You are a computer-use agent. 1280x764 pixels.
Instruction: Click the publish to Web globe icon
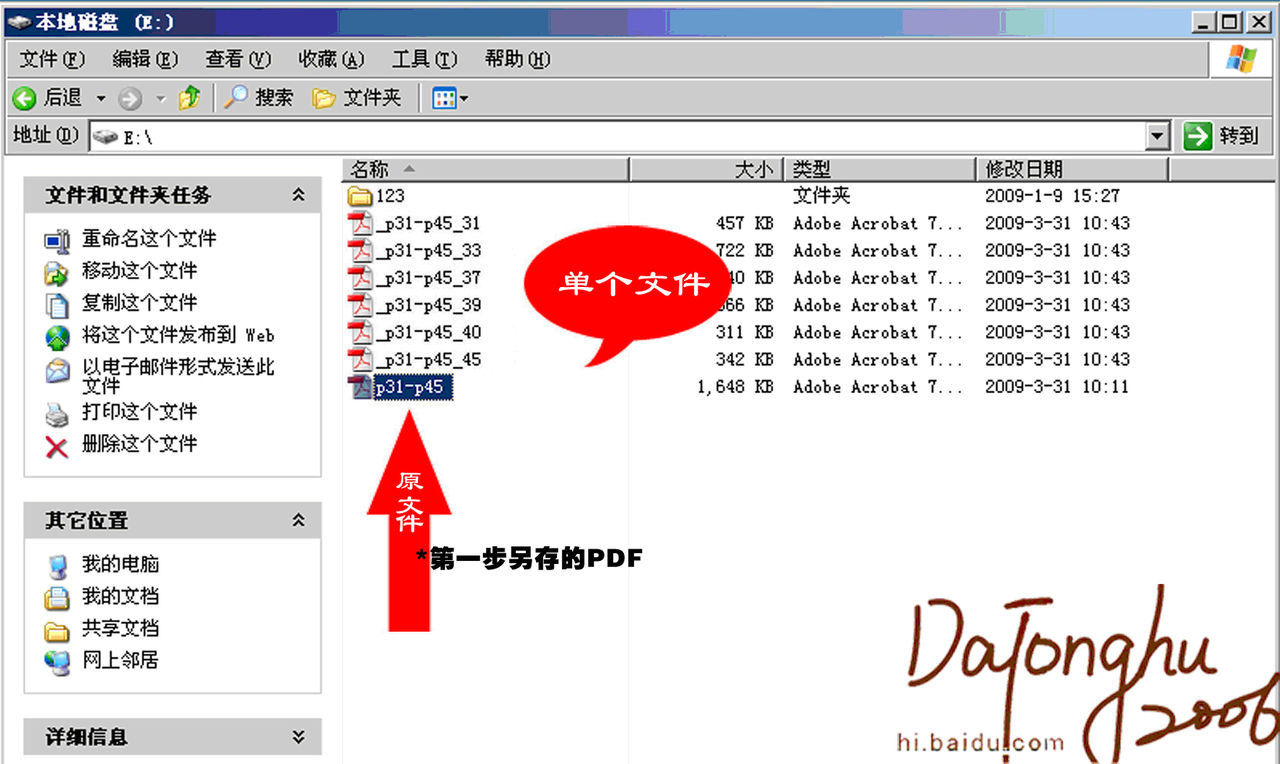tap(57, 337)
